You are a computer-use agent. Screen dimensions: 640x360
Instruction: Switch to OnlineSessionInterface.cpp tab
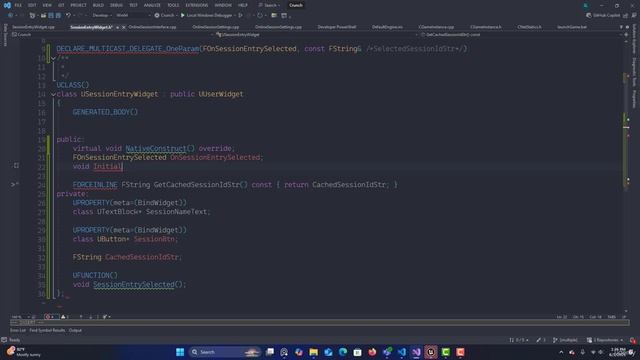(152, 27)
